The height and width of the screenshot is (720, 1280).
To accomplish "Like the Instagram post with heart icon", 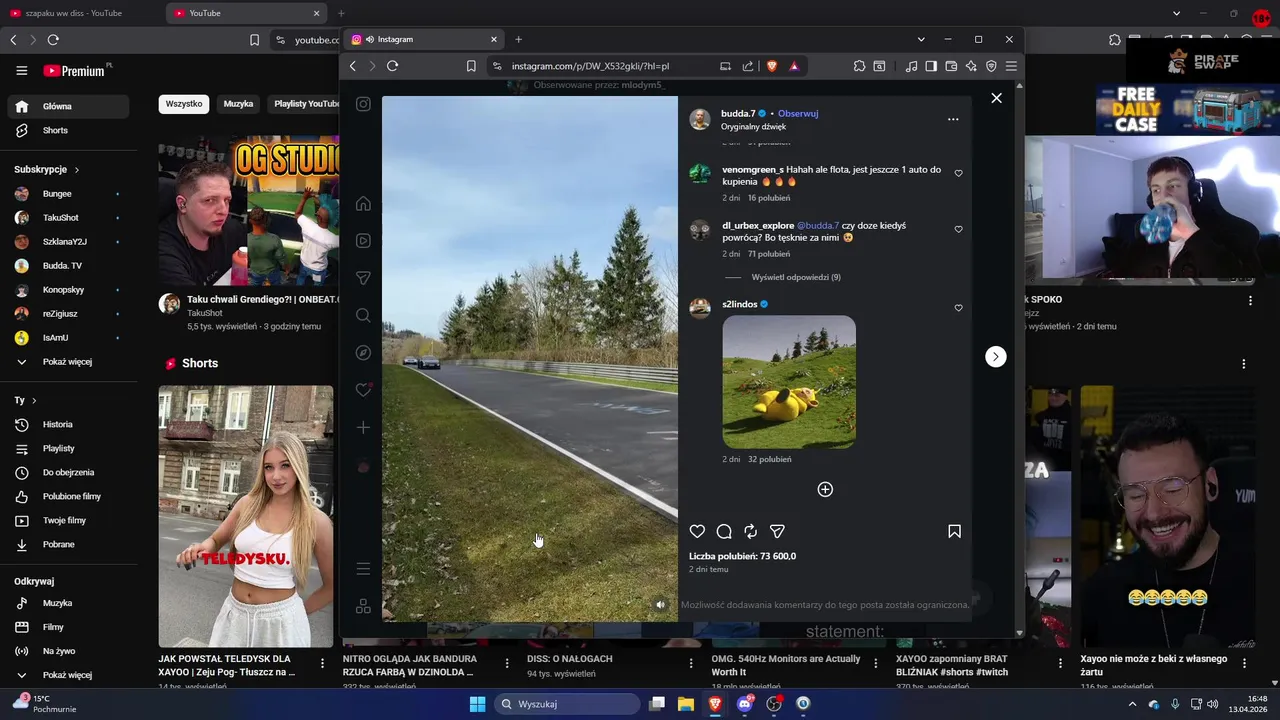I will [697, 532].
